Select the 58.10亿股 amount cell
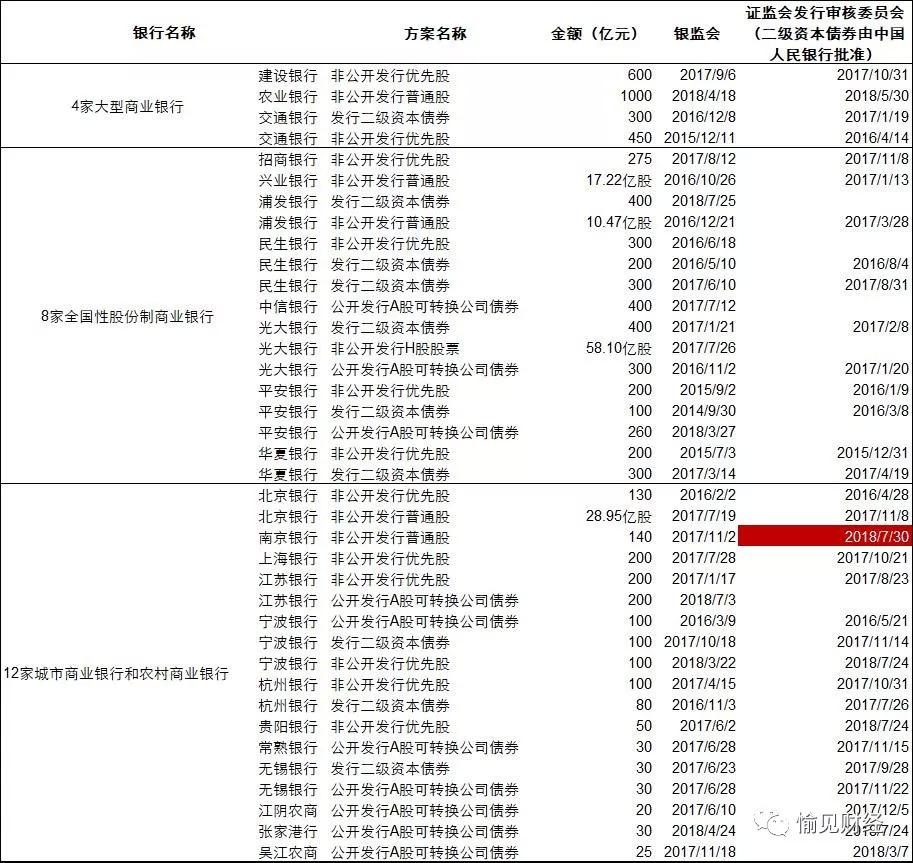 [619, 348]
